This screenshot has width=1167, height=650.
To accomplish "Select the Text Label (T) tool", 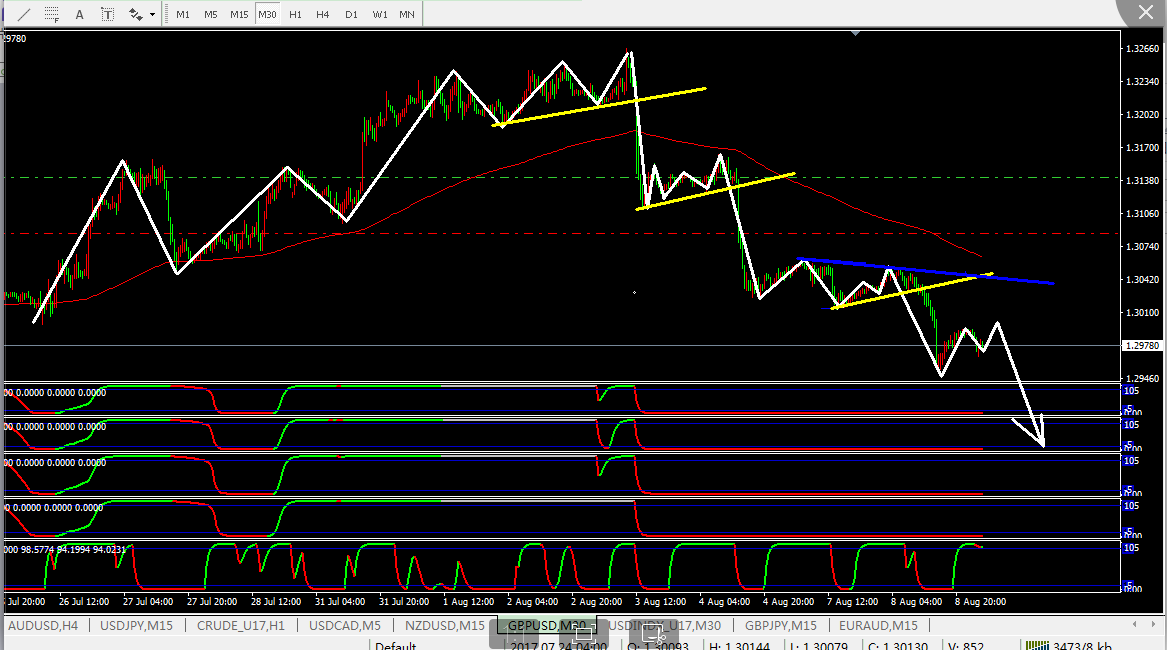I will click(x=107, y=14).
